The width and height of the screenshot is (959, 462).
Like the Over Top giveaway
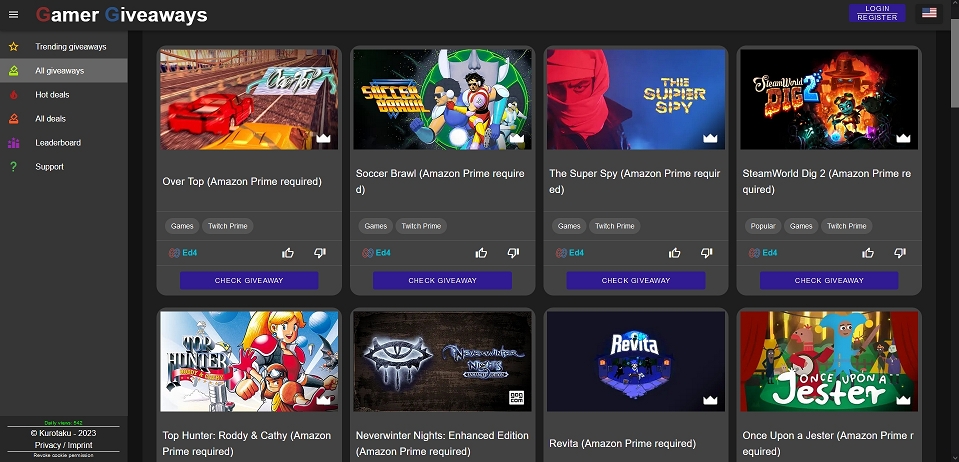[x=288, y=253]
